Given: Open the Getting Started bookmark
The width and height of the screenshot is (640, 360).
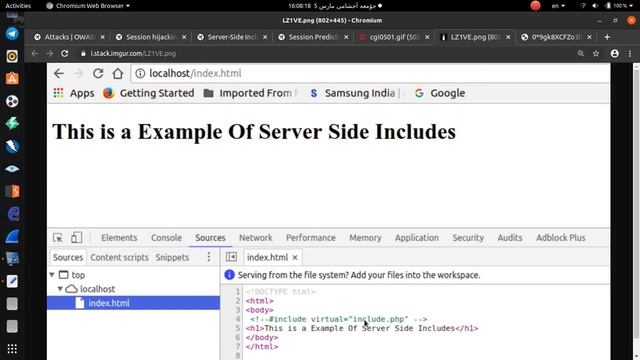Looking at the screenshot, I should point(149,93).
